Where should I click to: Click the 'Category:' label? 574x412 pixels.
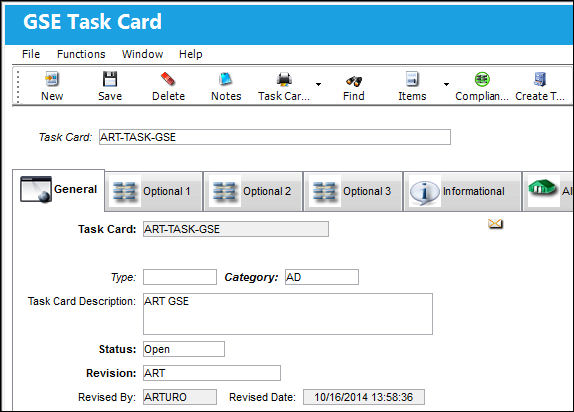click(x=251, y=277)
